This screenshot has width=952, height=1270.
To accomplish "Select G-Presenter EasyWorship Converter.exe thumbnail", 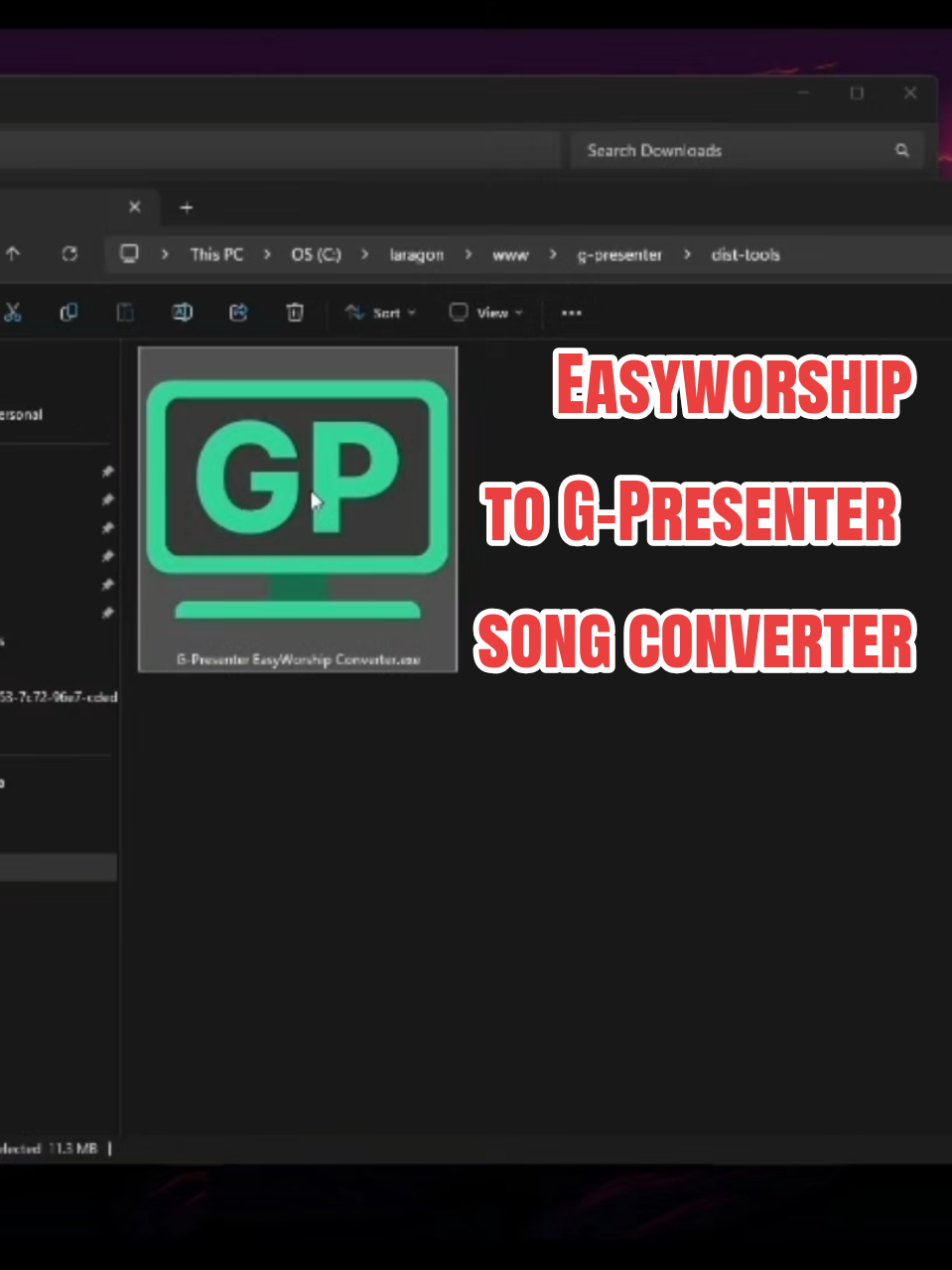I will [x=298, y=509].
